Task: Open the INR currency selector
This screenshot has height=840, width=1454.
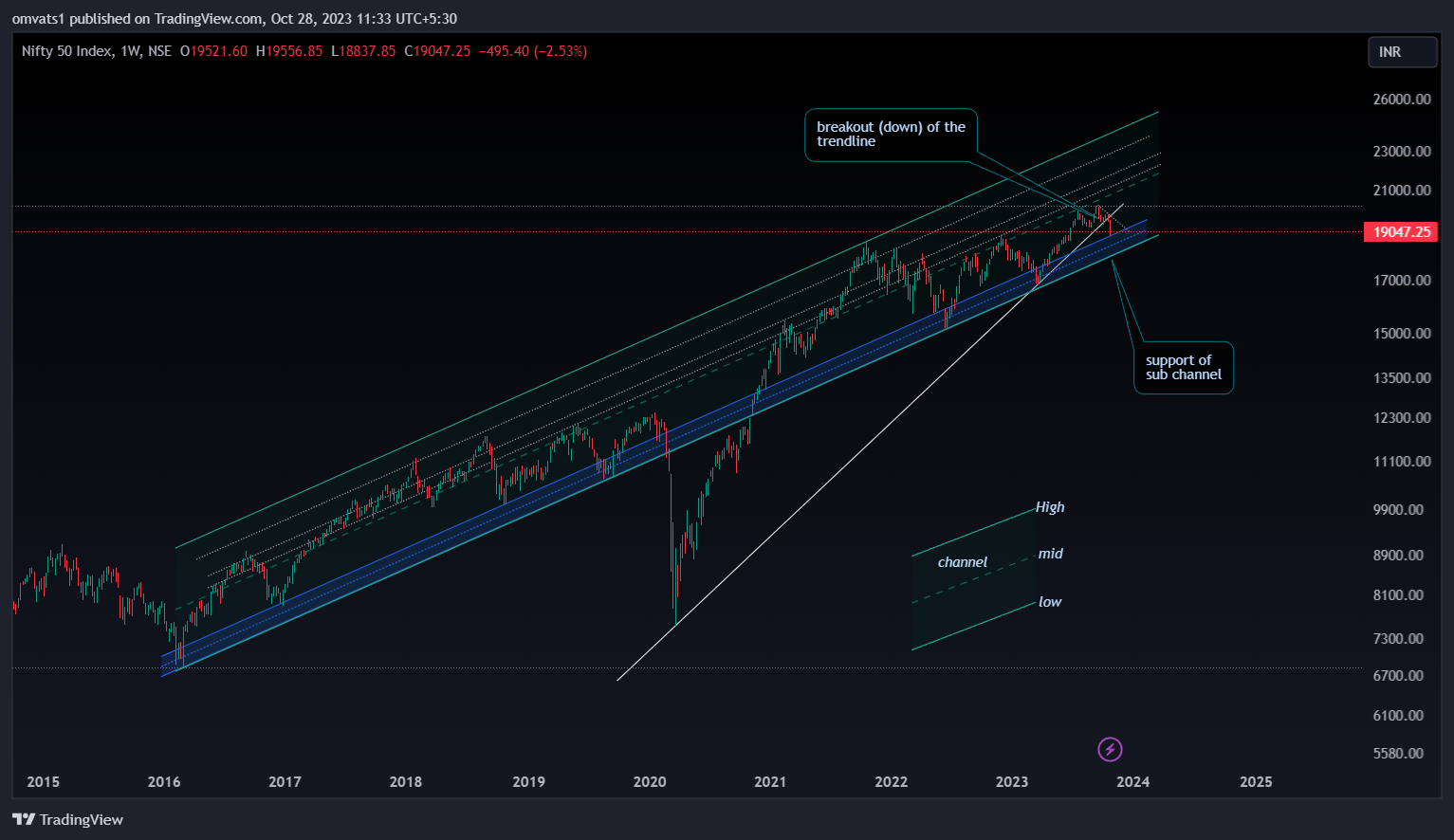Action: pyautogui.click(x=1402, y=52)
